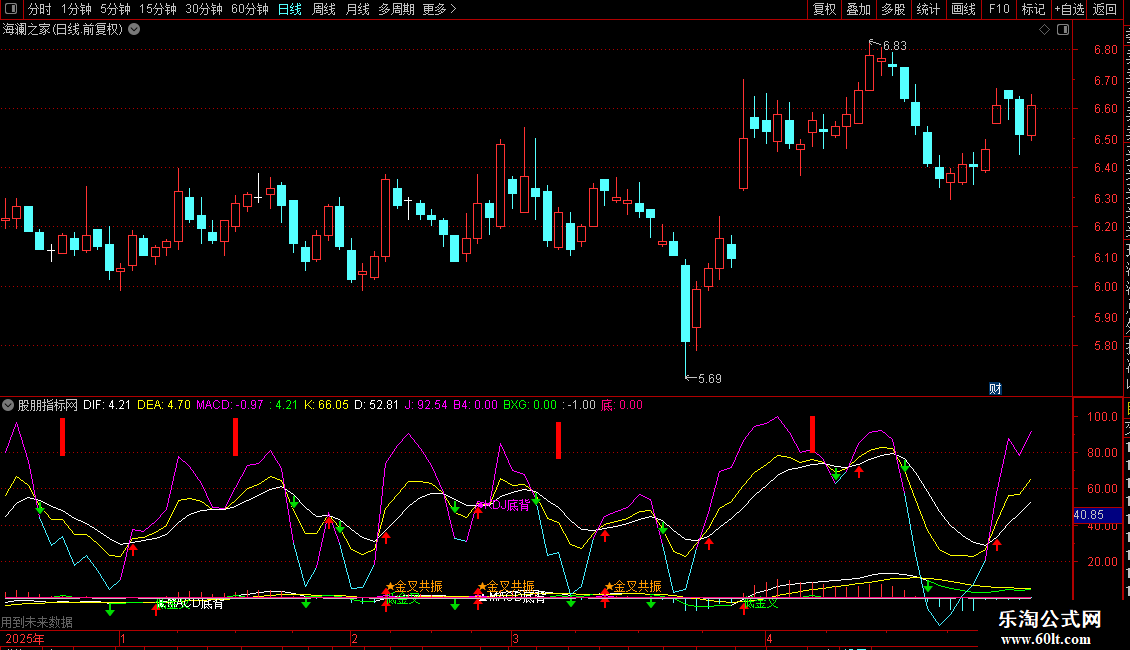Image resolution: width=1130 pixels, height=650 pixels.
Task: Click the 40.85 indicator value marker
Action: (x=1097, y=515)
